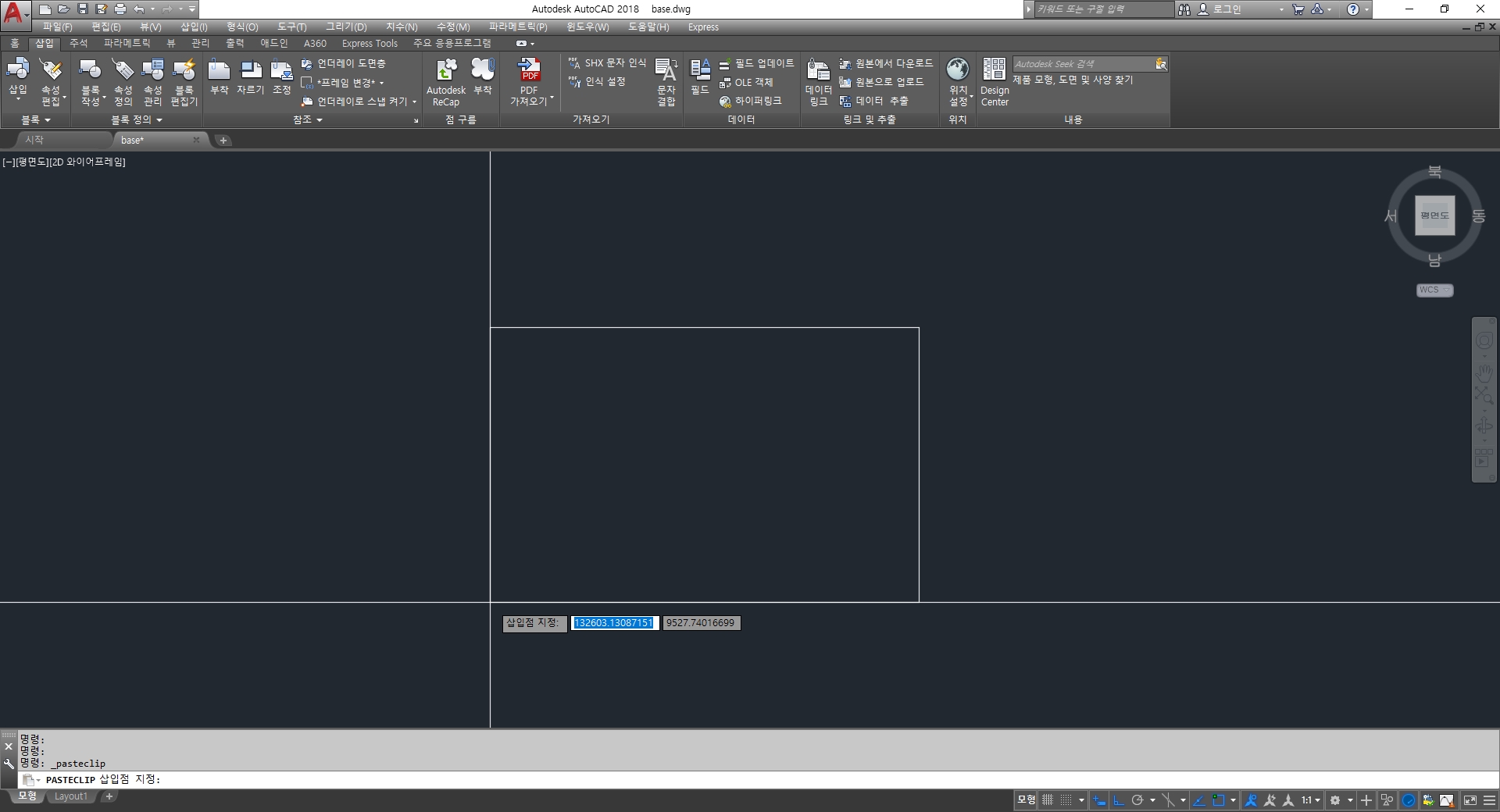Screen dimensions: 1500x812
Task: Click 원본에서 다운로드 button
Action: point(886,62)
